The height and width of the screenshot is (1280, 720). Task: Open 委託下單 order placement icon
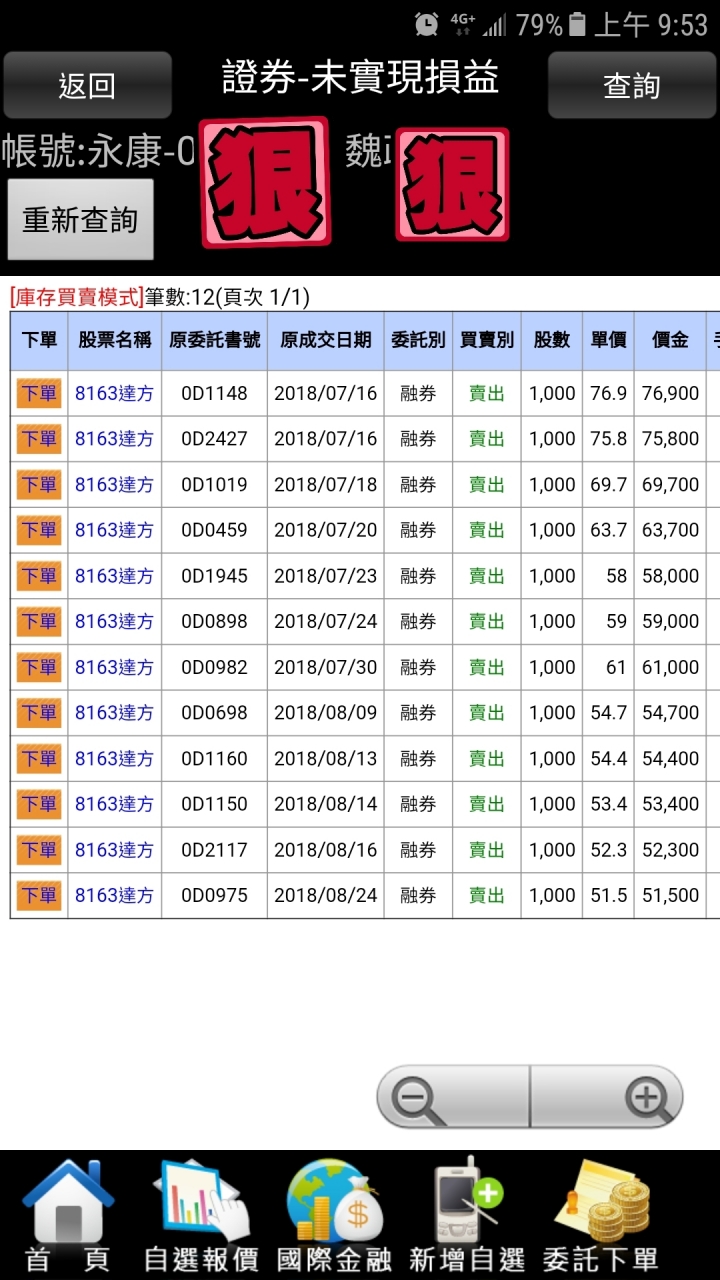tap(601, 1215)
